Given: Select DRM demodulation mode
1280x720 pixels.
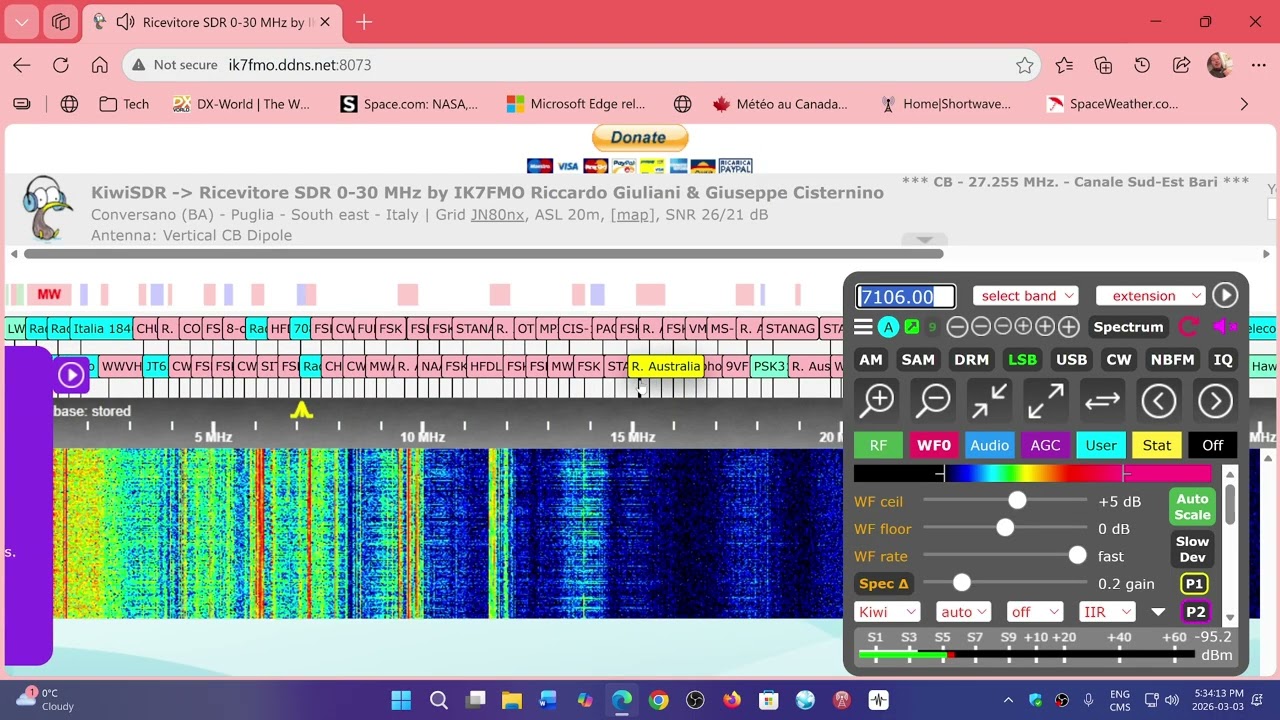Looking at the screenshot, I should [x=971, y=360].
